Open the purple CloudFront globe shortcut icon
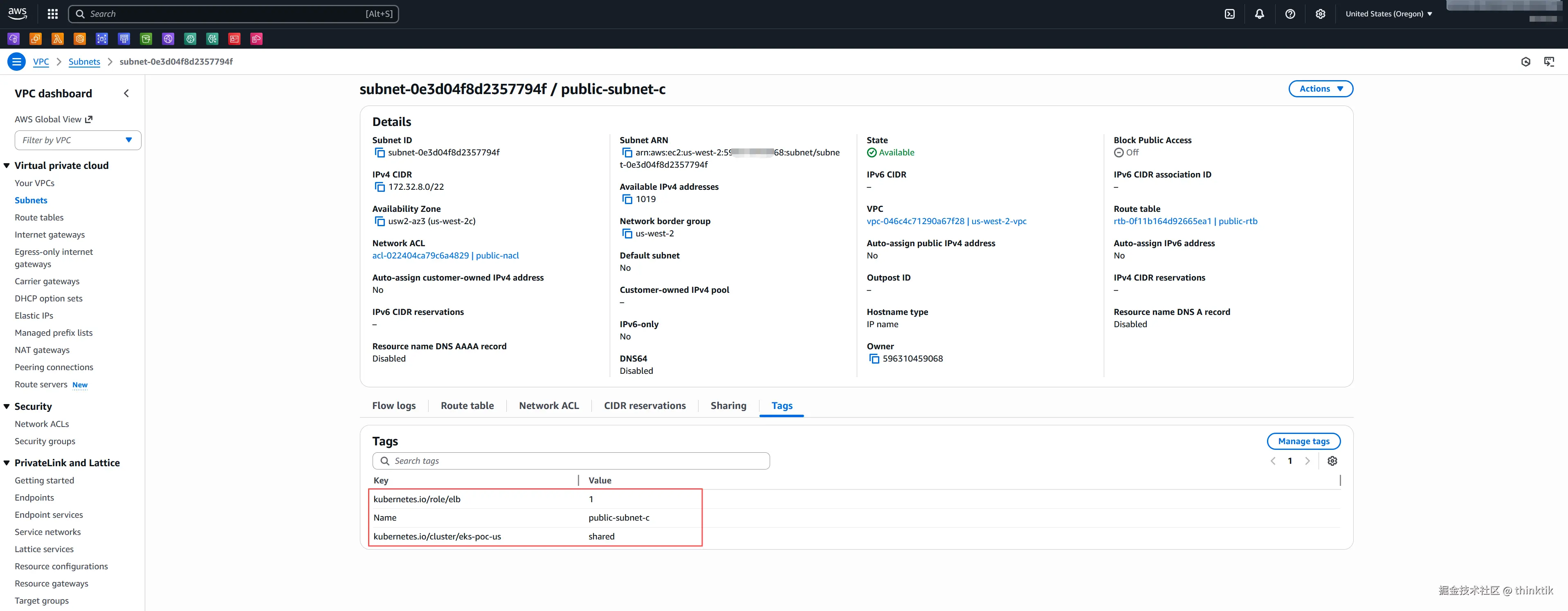Viewport: 1568px width, 611px height. [168, 39]
